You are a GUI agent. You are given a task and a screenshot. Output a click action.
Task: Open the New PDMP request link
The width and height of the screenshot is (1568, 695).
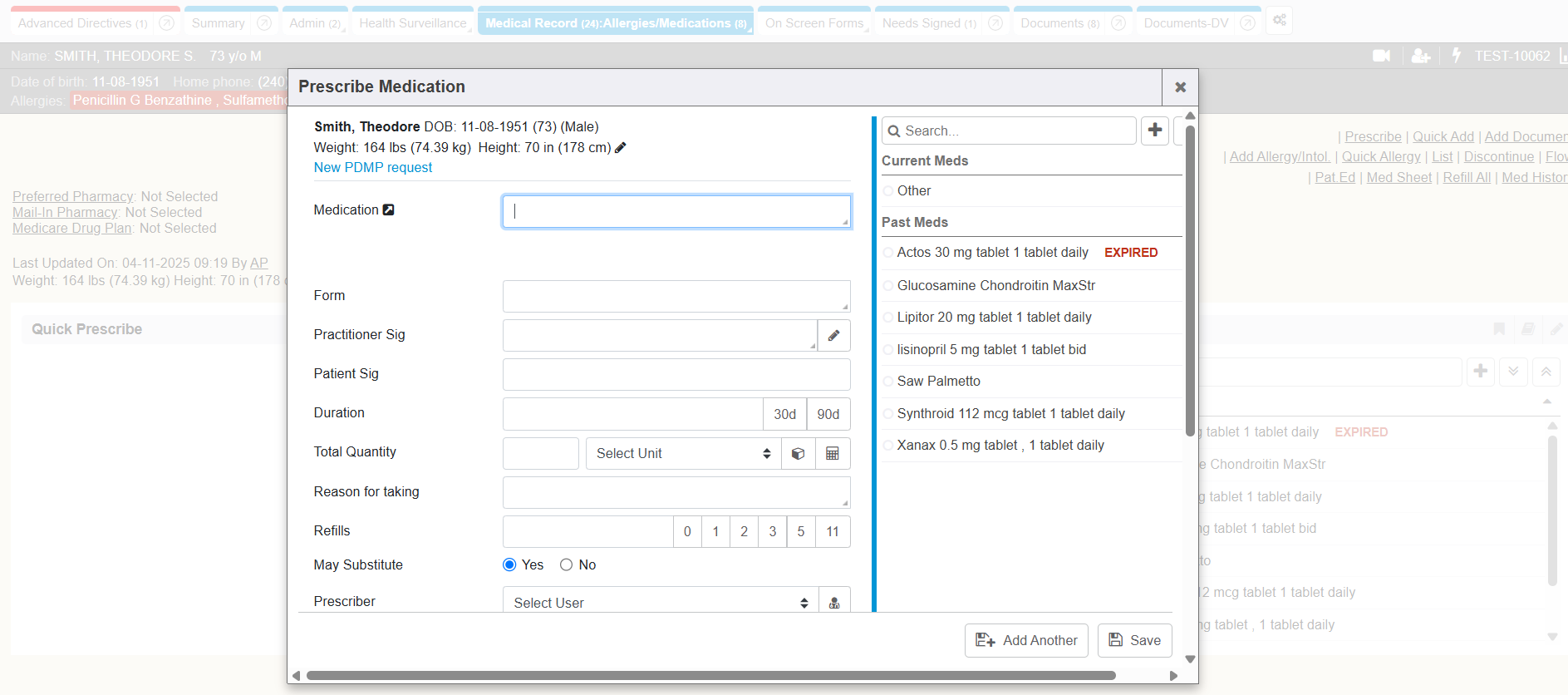click(373, 168)
